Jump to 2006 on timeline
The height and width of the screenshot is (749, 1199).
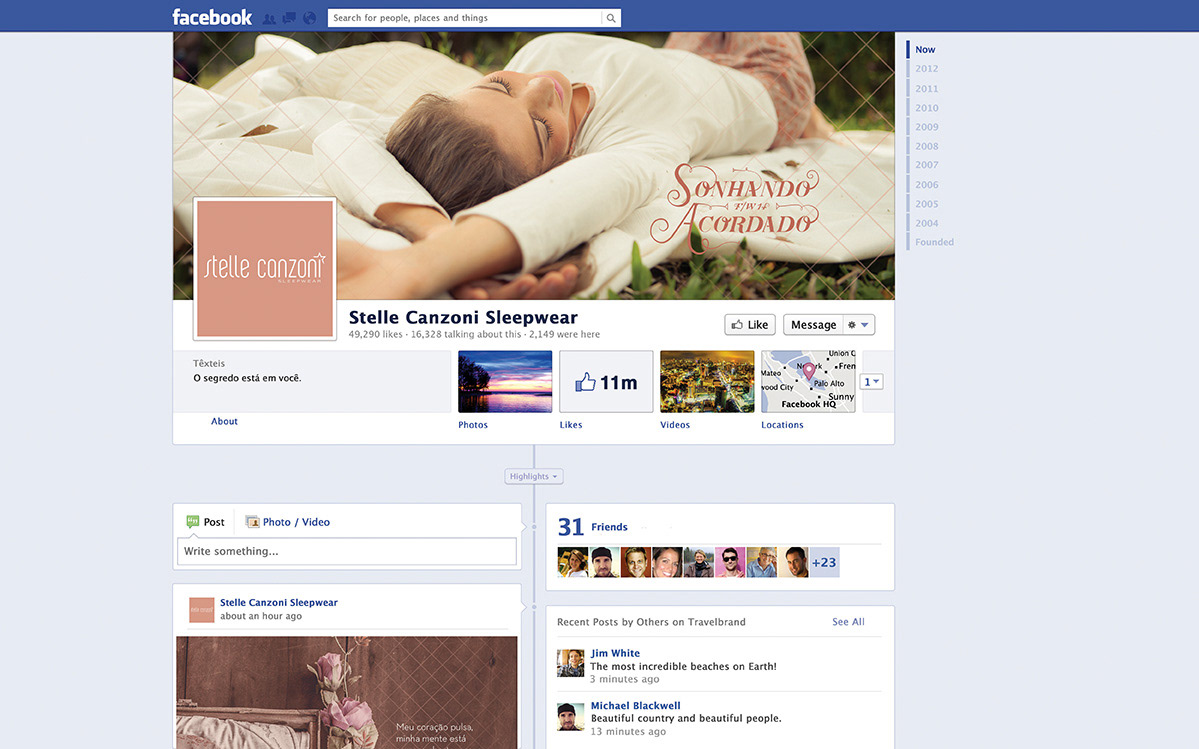927,185
